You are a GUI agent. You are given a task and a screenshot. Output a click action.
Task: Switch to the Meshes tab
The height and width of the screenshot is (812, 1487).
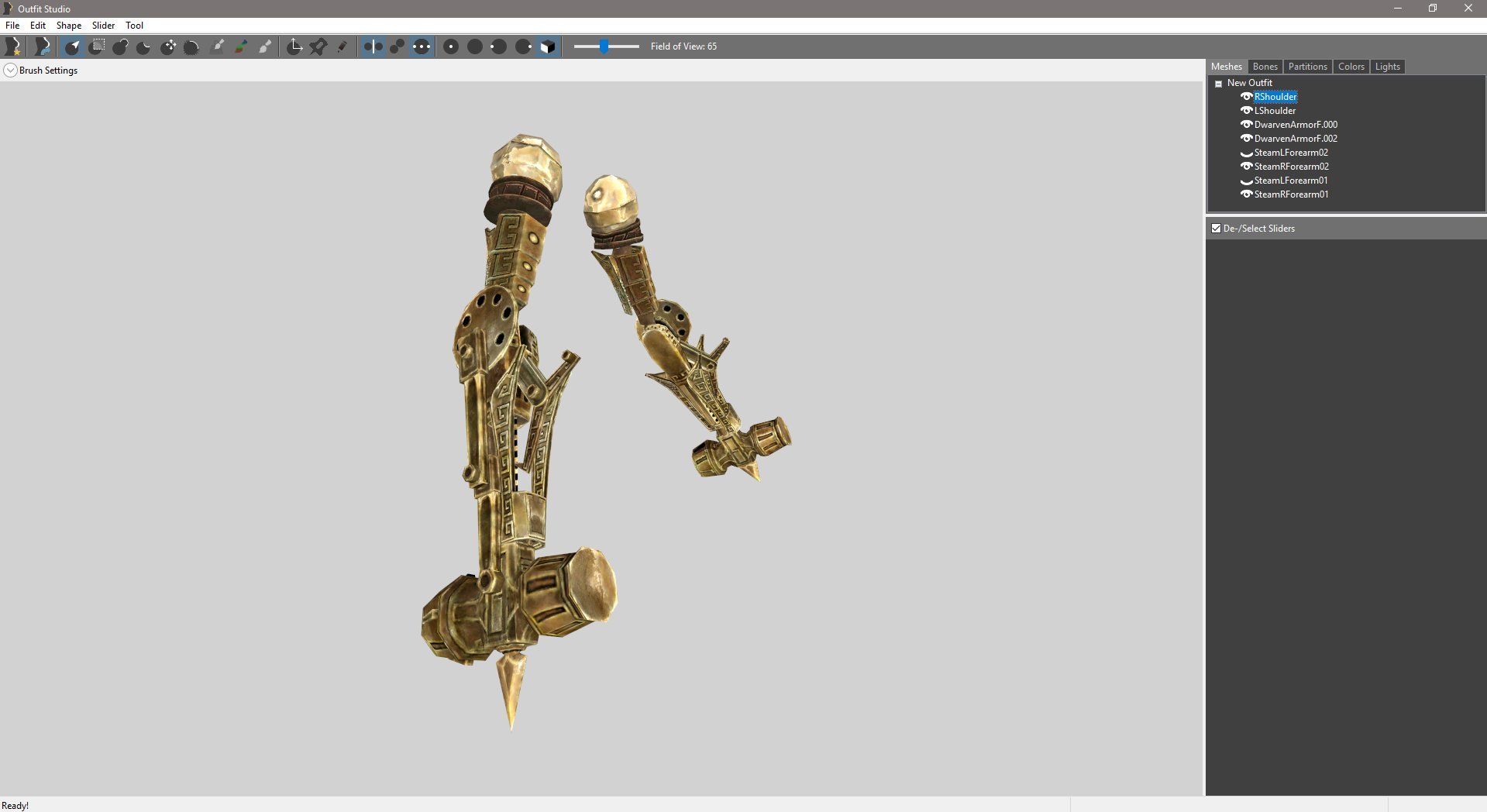(x=1227, y=67)
